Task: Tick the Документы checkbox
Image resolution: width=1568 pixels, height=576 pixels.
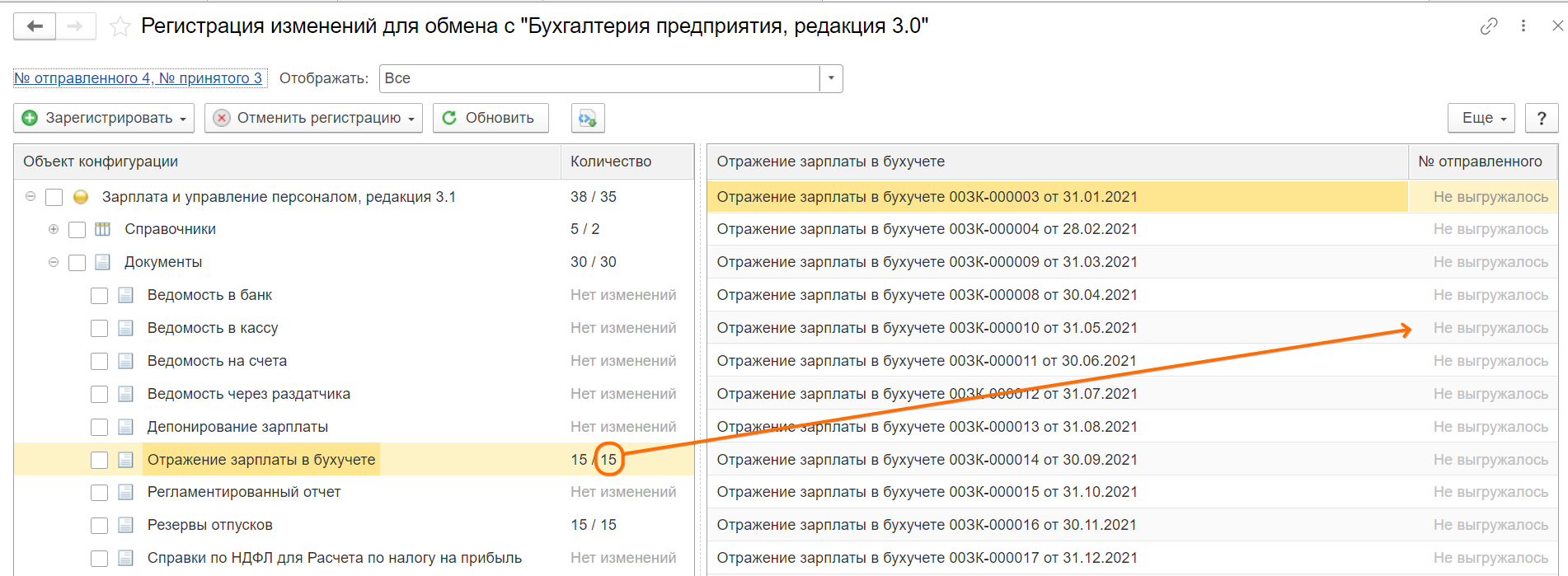Action: click(77, 262)
